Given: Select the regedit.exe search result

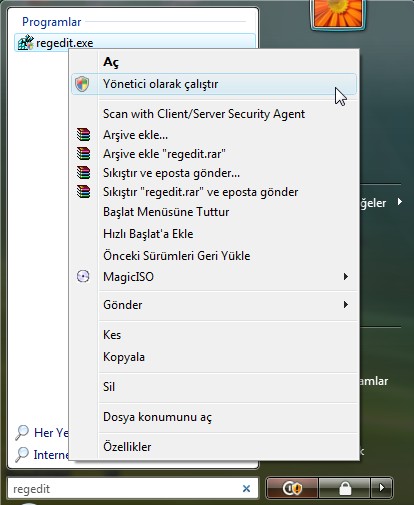Looking at the screenshot, I should coord(135,43).
